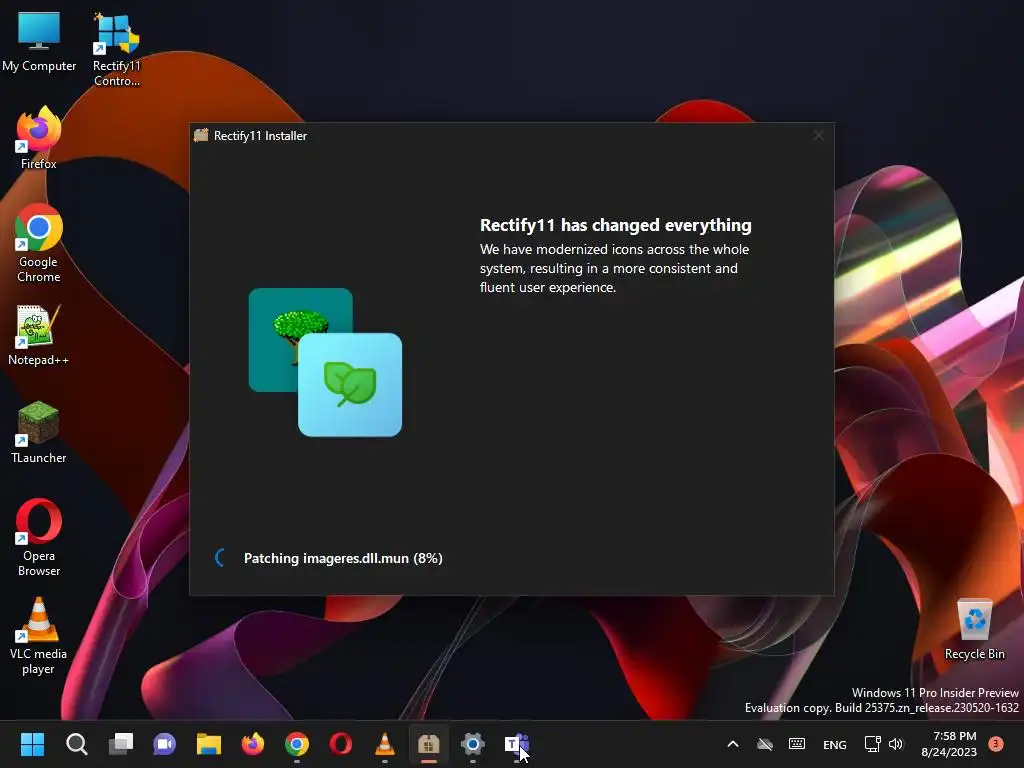The width and height of the screenshot is (1024, 768).
Task: Click 'Patching imageres.dll.mun (8%)' status text
Action: tap(343, 558)
